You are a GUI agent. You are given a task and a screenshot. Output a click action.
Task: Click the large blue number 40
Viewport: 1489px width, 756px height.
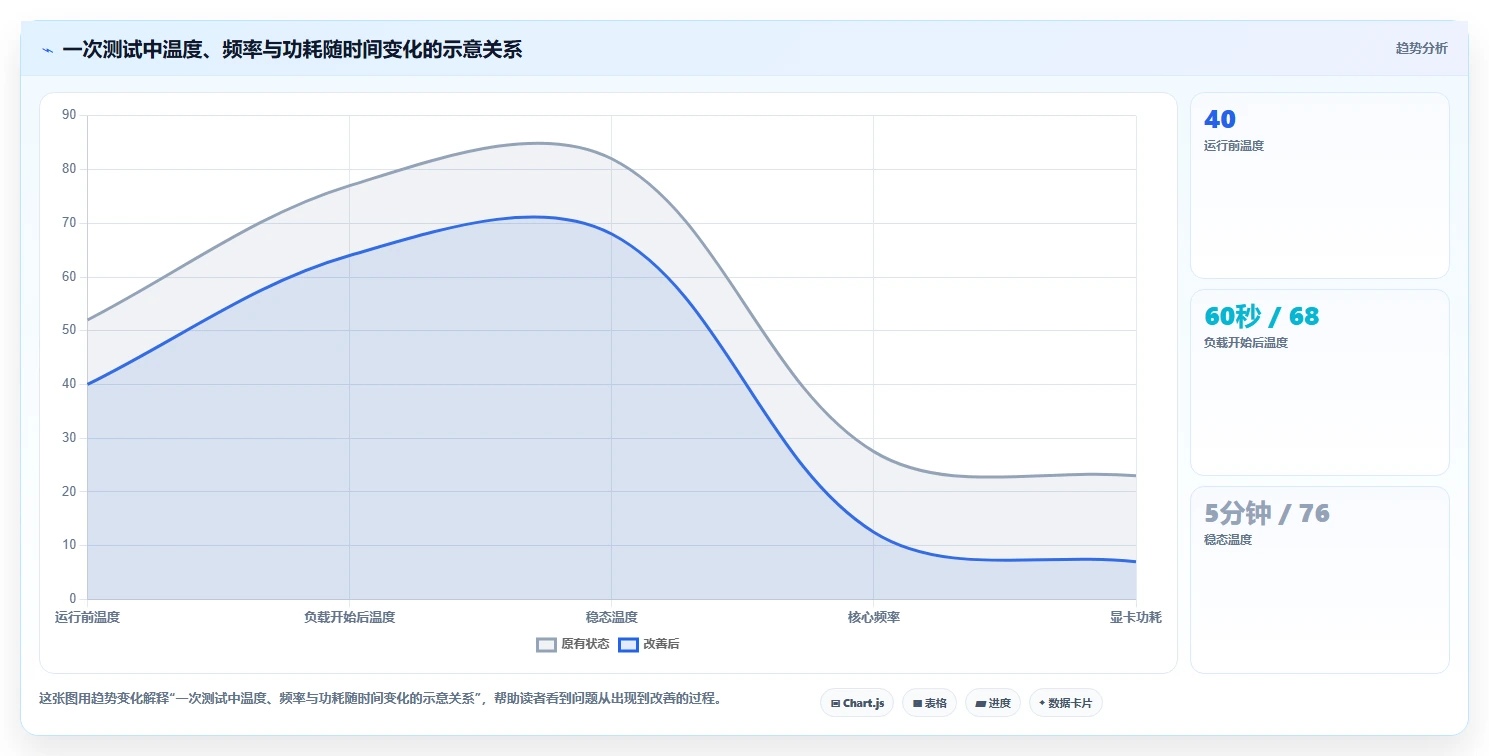coord(1220,120)
